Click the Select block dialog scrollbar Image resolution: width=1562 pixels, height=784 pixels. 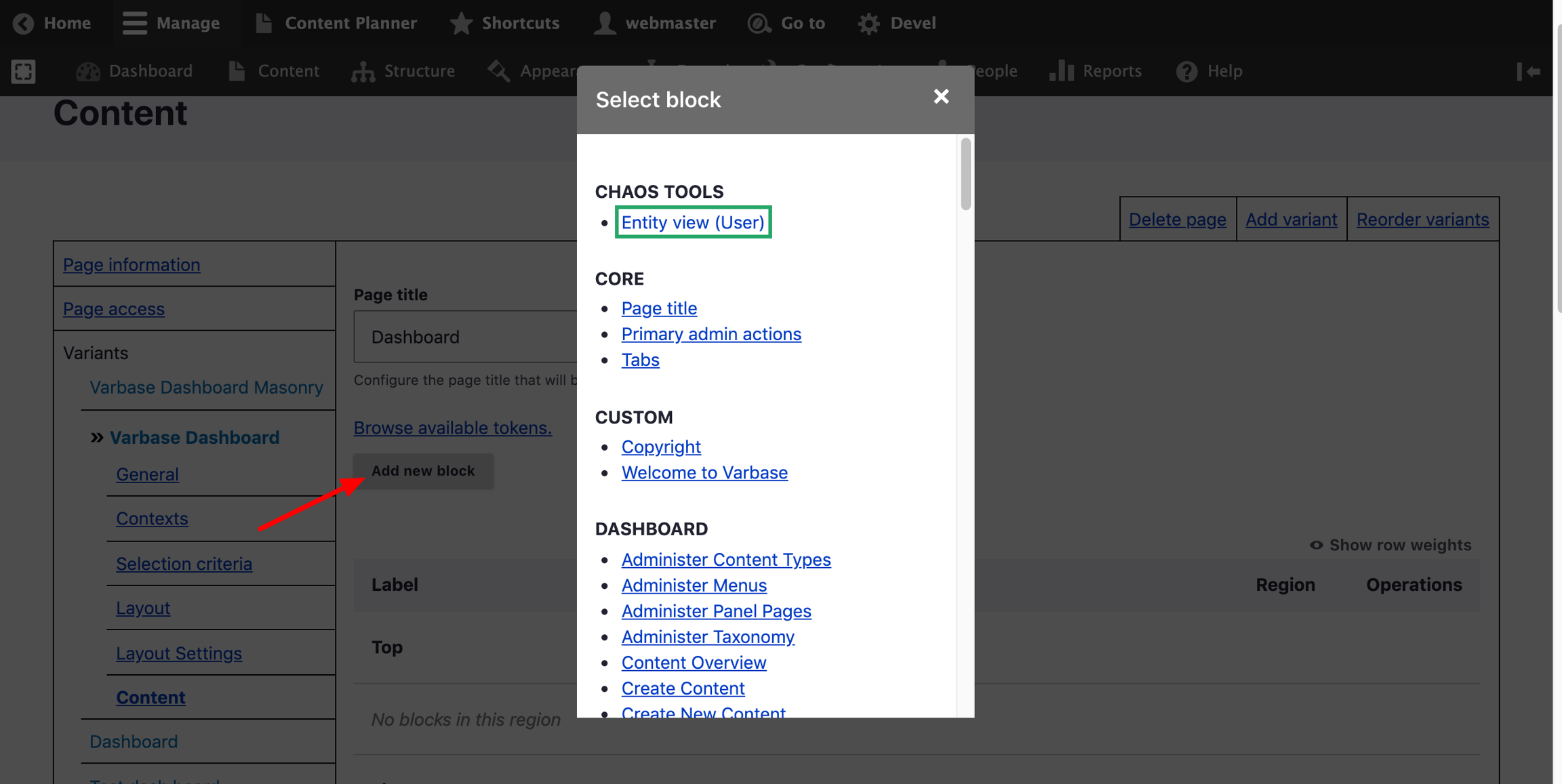pyautogui.click(x=965, y=175)
